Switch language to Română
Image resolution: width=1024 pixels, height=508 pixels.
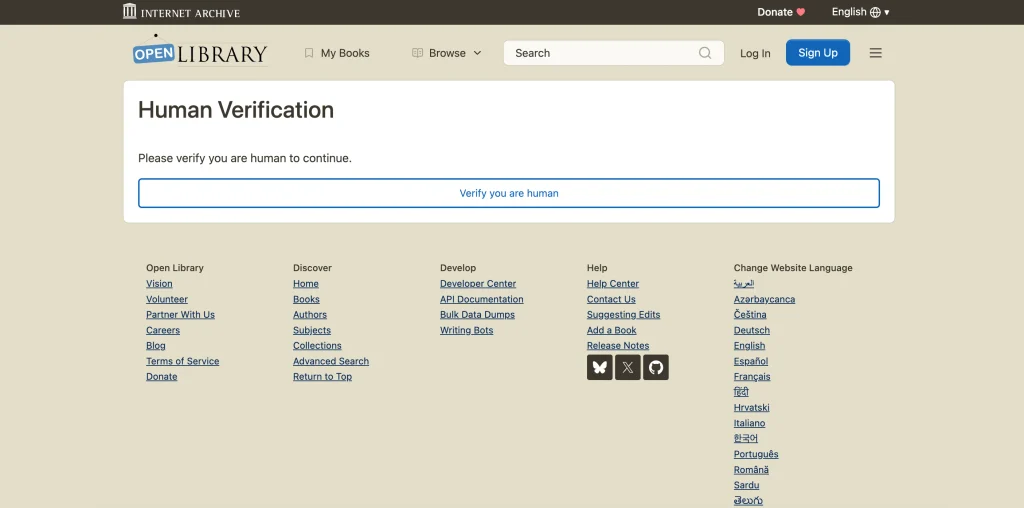click(751, 470)
